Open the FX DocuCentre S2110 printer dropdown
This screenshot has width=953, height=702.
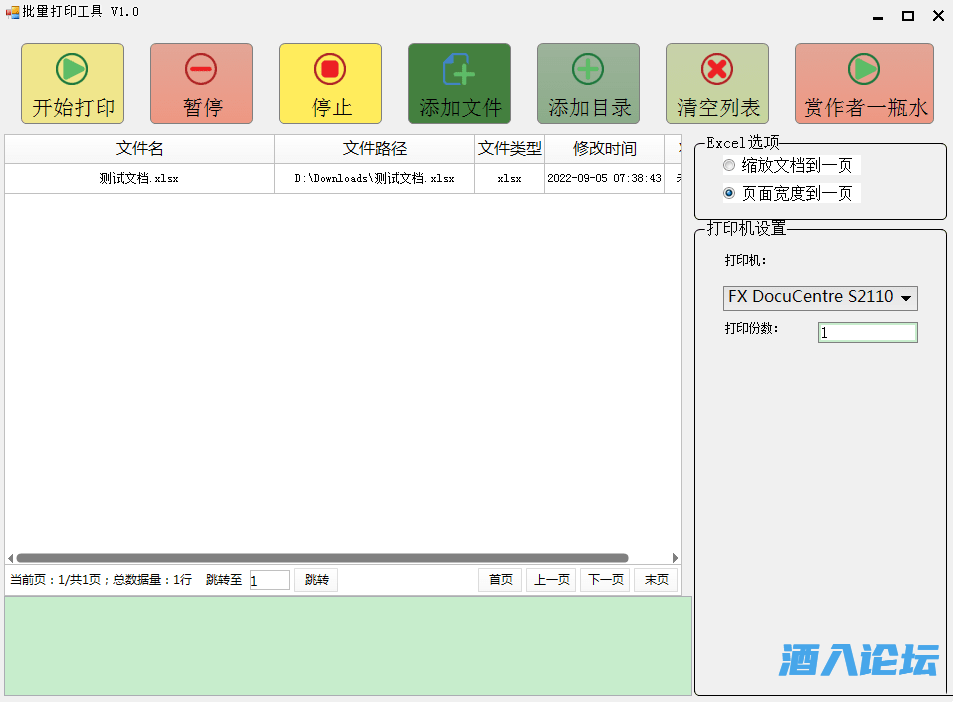tap(820, 298)
